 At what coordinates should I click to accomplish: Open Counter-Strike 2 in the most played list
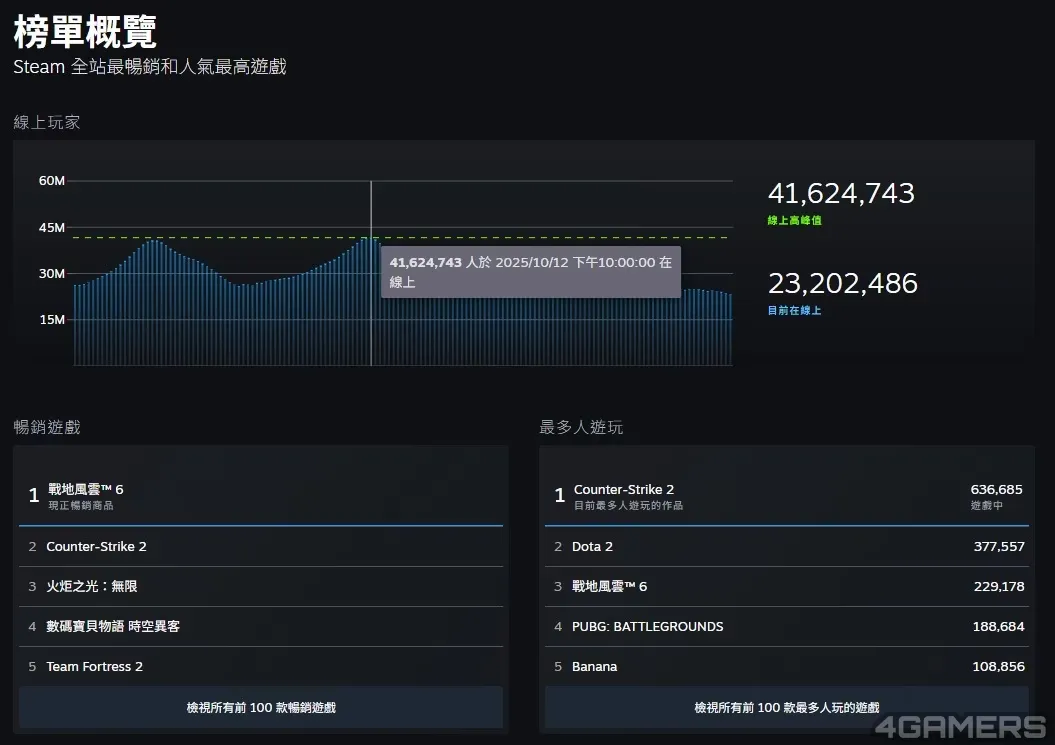pos(623,490)
